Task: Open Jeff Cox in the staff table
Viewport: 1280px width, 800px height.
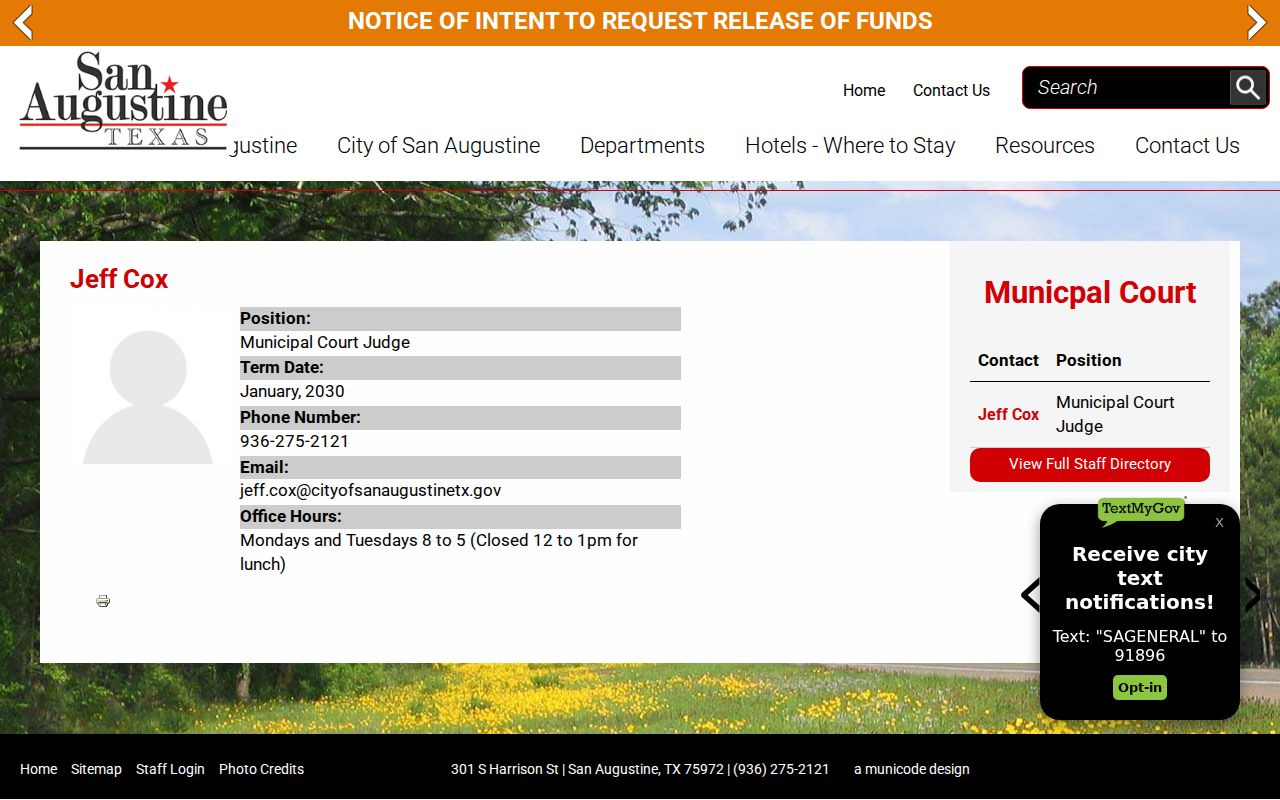Action: (1008, 414)
